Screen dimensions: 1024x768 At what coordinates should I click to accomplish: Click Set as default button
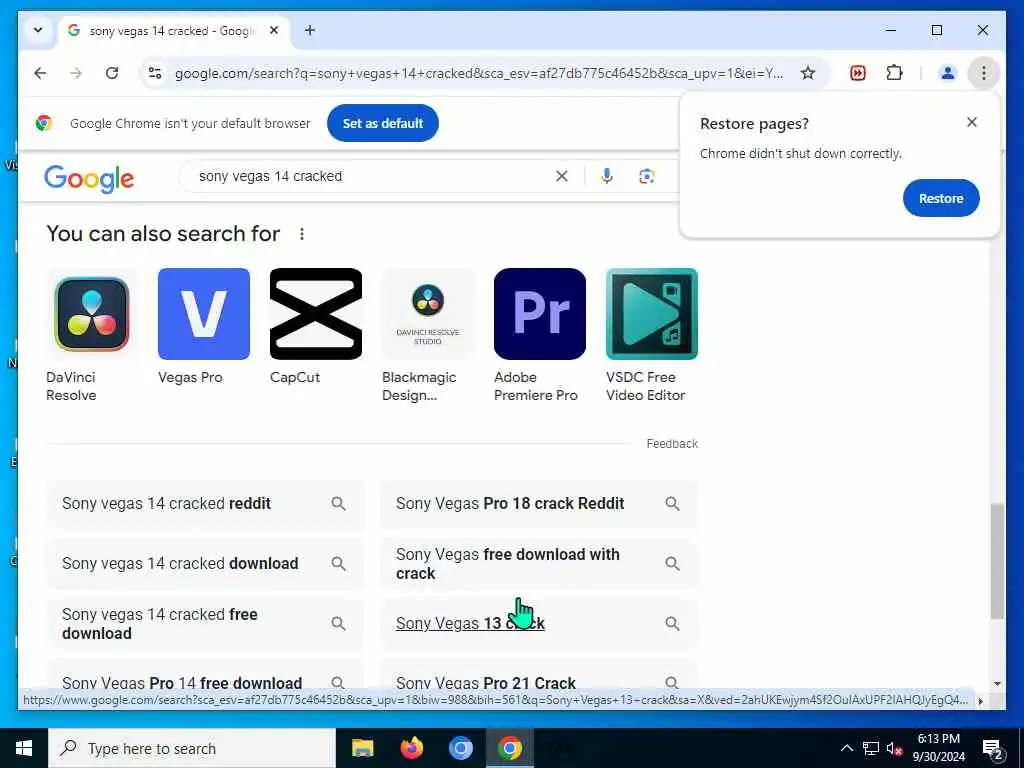coord(383,123)
